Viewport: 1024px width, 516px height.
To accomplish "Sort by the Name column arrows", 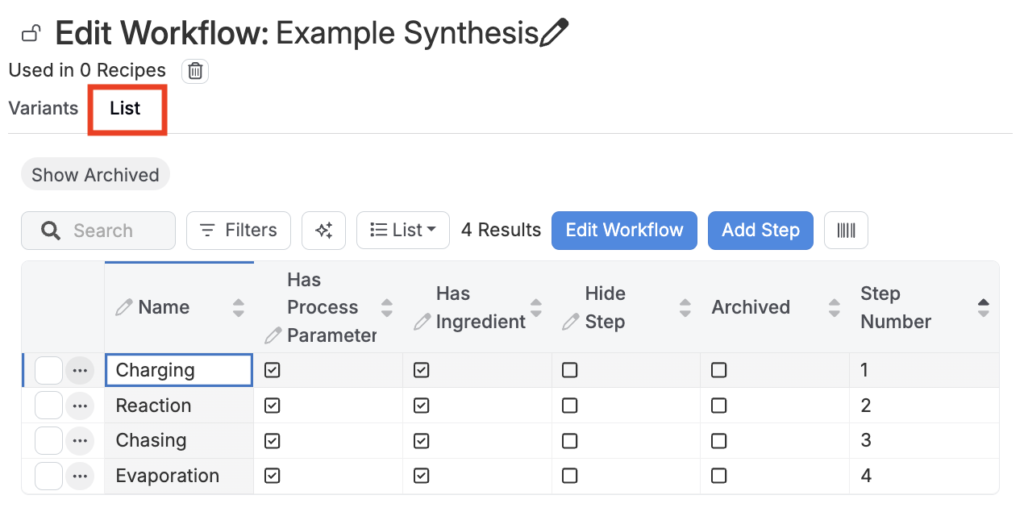I will pos(238,308).
